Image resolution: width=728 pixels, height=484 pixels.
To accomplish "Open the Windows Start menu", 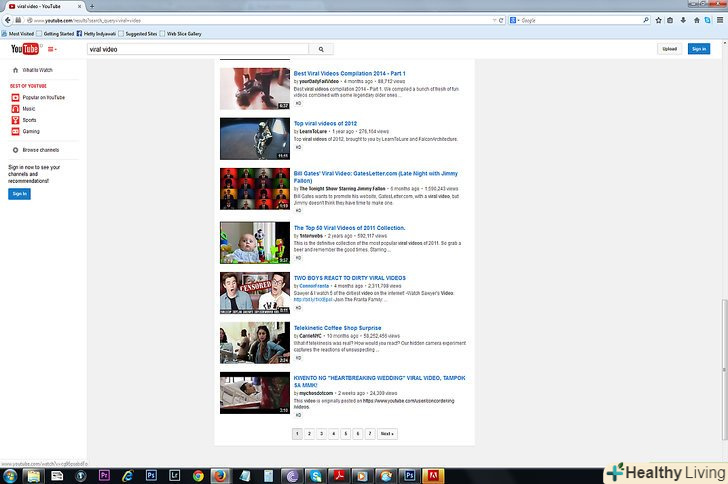I will coord(10,476).
